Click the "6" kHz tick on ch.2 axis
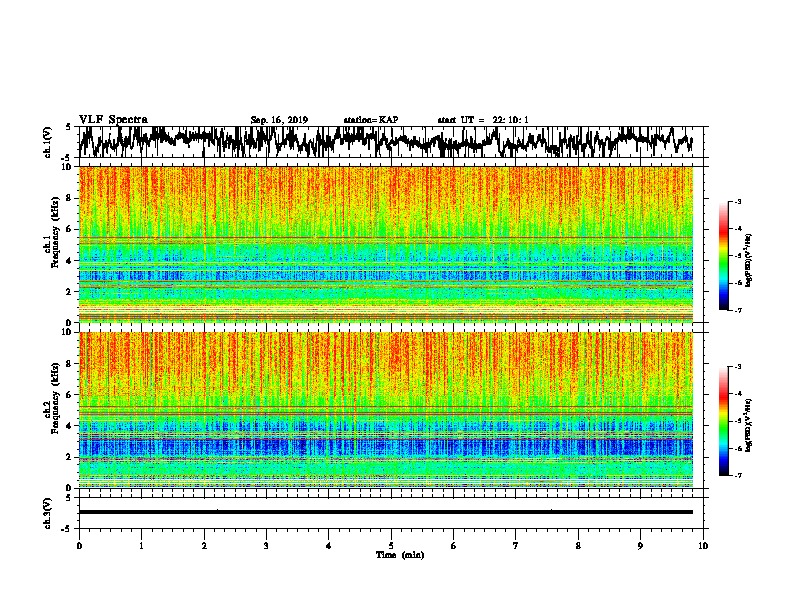 69,395
